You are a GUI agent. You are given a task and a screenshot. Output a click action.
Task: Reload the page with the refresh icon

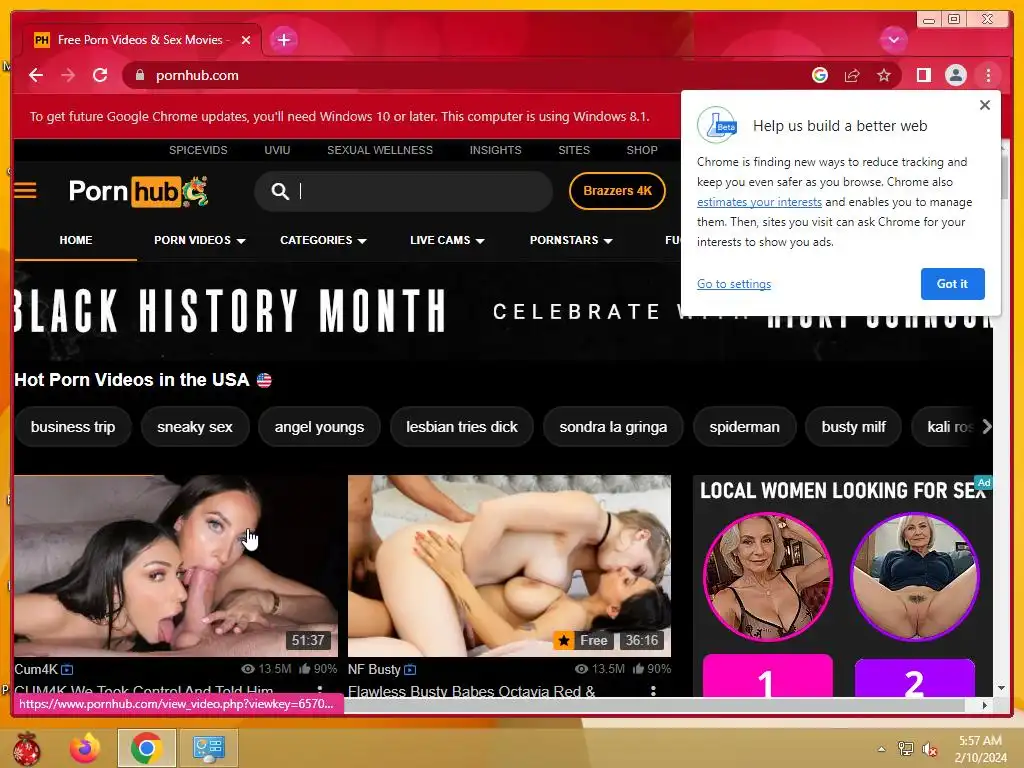coord(100,75)
